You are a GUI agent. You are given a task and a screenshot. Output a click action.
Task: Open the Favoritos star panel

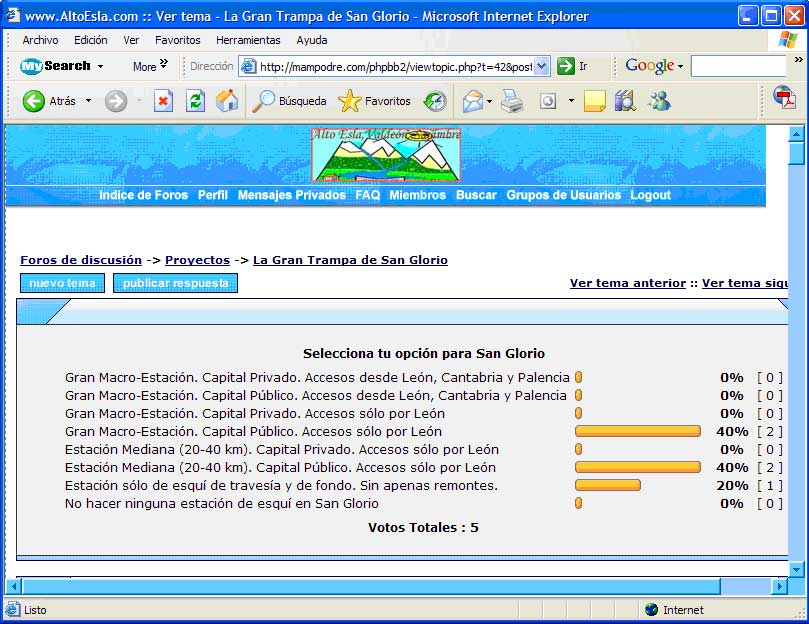pos(375,101)
